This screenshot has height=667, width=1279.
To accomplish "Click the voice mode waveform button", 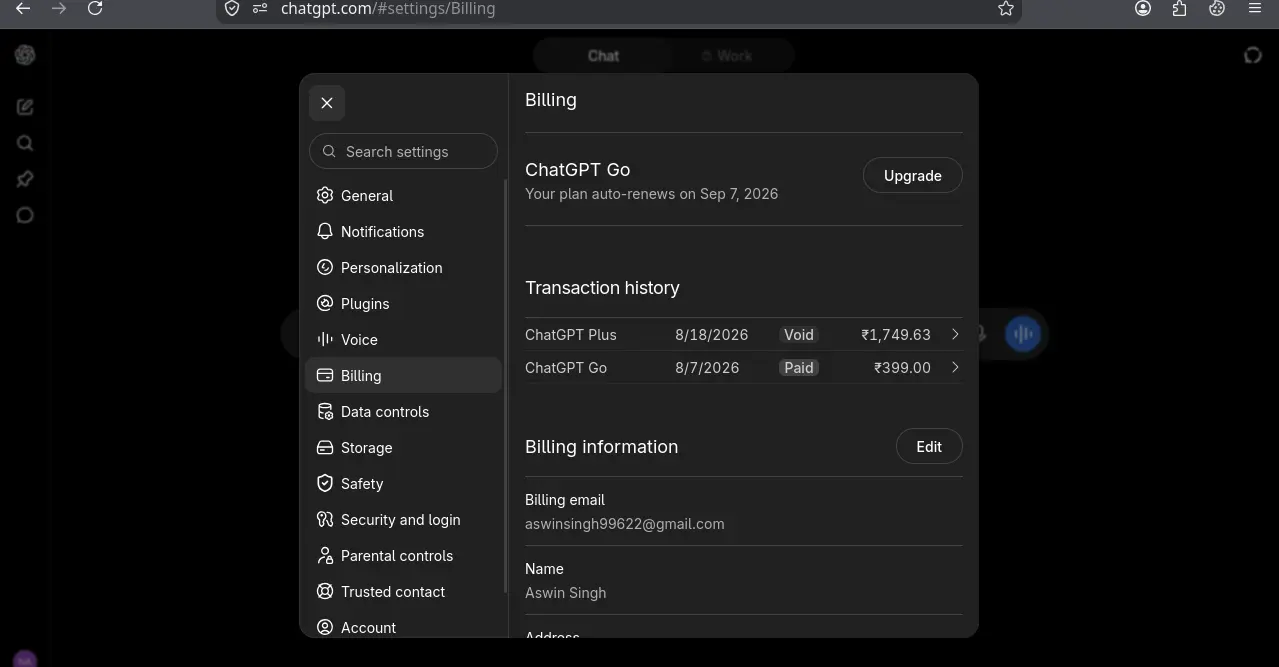I will click(1022, 334).
